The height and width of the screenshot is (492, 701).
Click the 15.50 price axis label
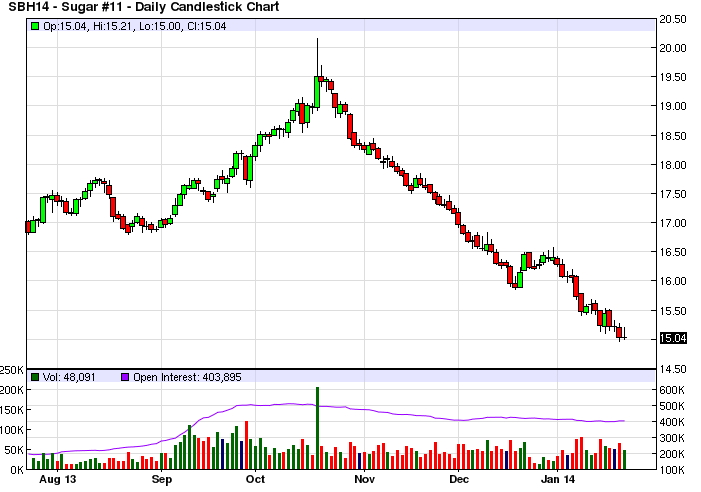673,311
